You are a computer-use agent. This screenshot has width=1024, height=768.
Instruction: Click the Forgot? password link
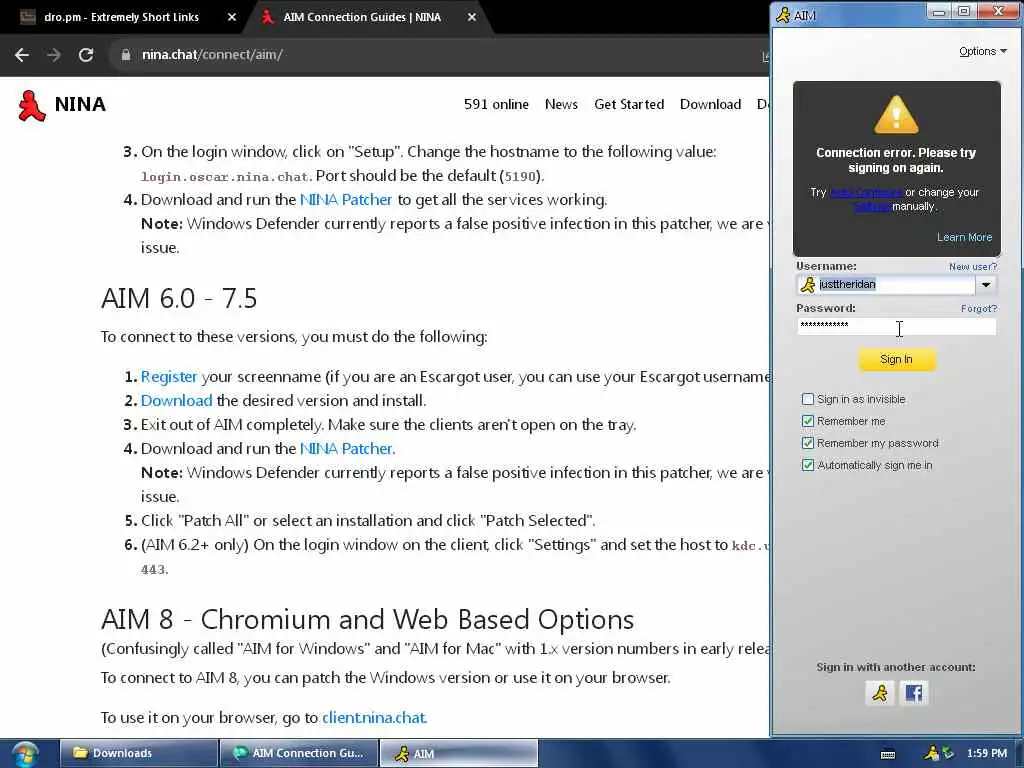(x=978, y=308)
